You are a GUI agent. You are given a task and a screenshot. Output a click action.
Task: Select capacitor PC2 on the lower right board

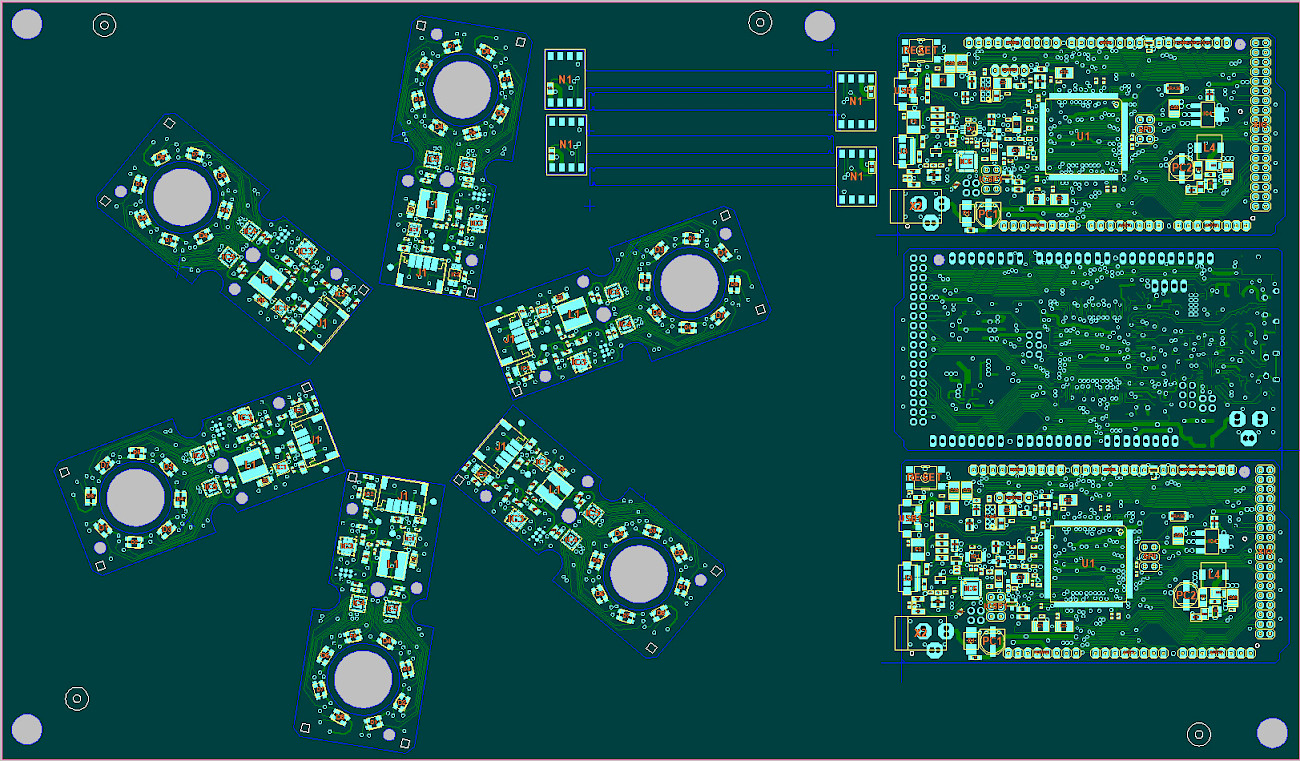[1185, 595]
